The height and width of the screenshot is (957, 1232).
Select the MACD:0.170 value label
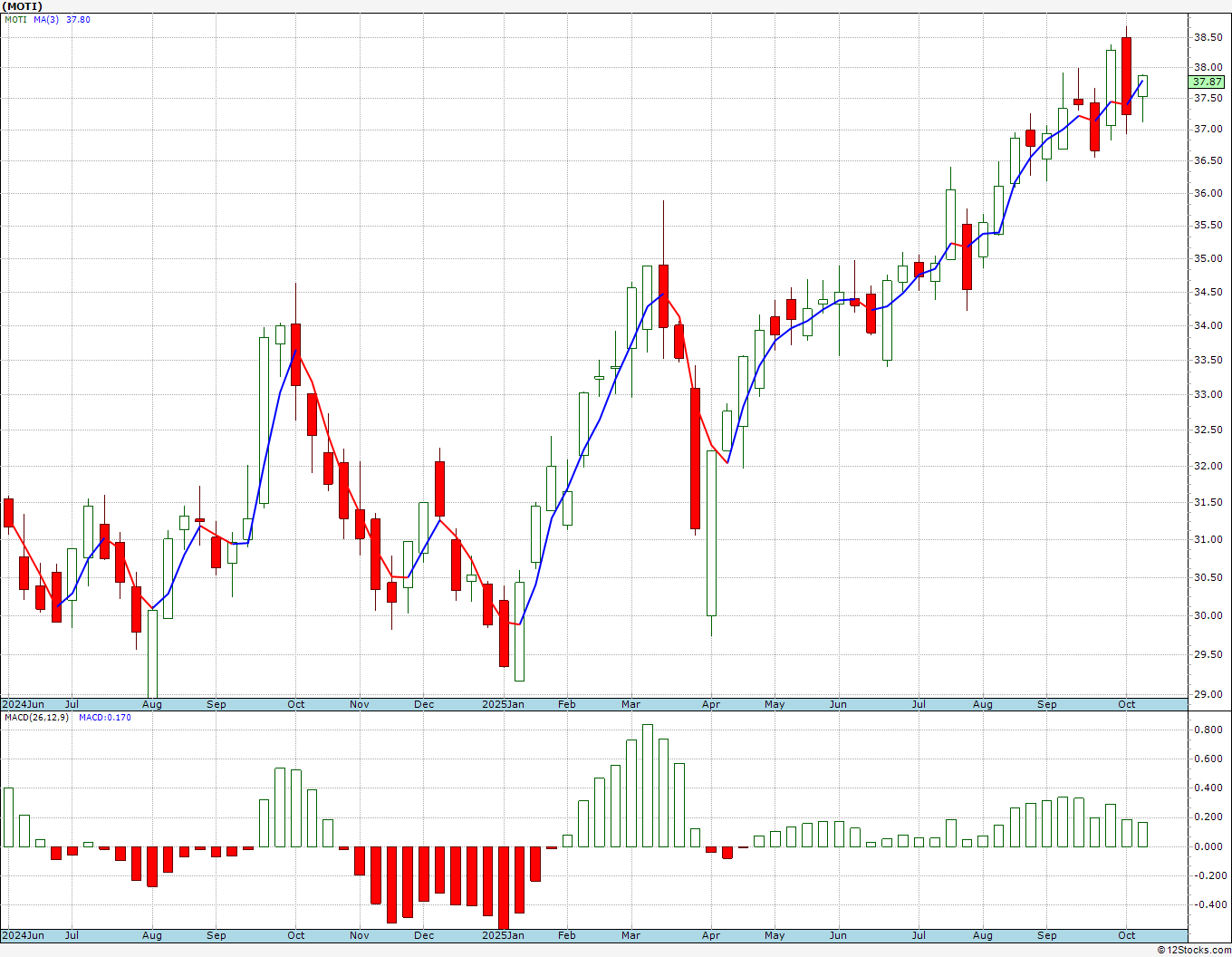click(x=105, y=718)
